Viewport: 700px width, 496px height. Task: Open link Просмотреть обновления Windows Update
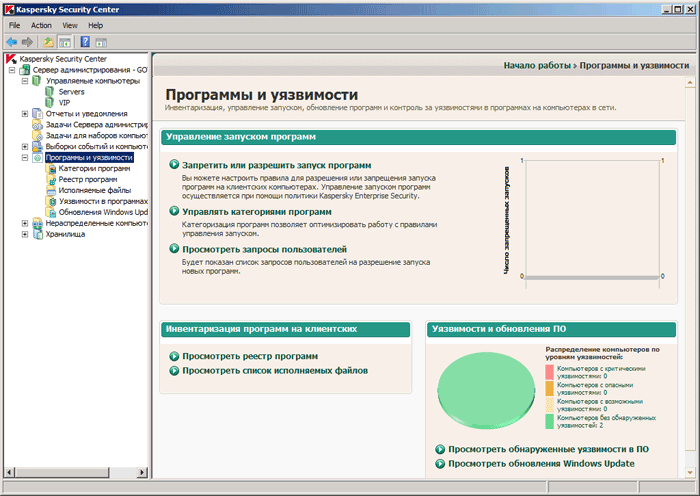point(542,463)
